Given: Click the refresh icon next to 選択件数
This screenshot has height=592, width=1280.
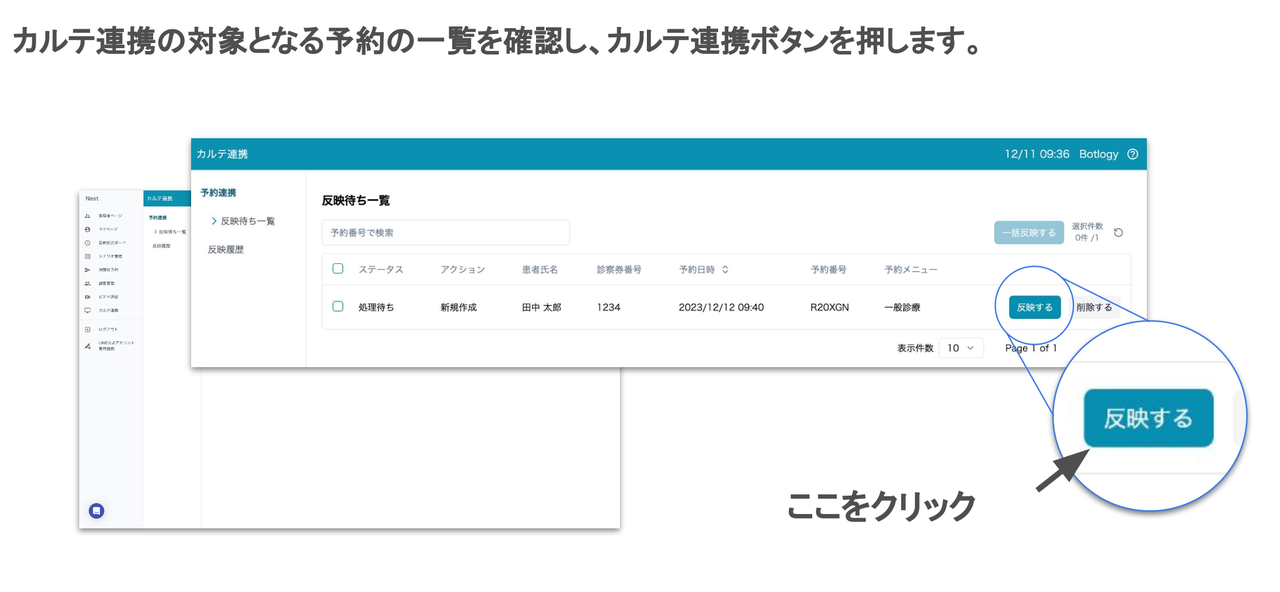Looking at the screenshot, I should tap(1118, 233).
